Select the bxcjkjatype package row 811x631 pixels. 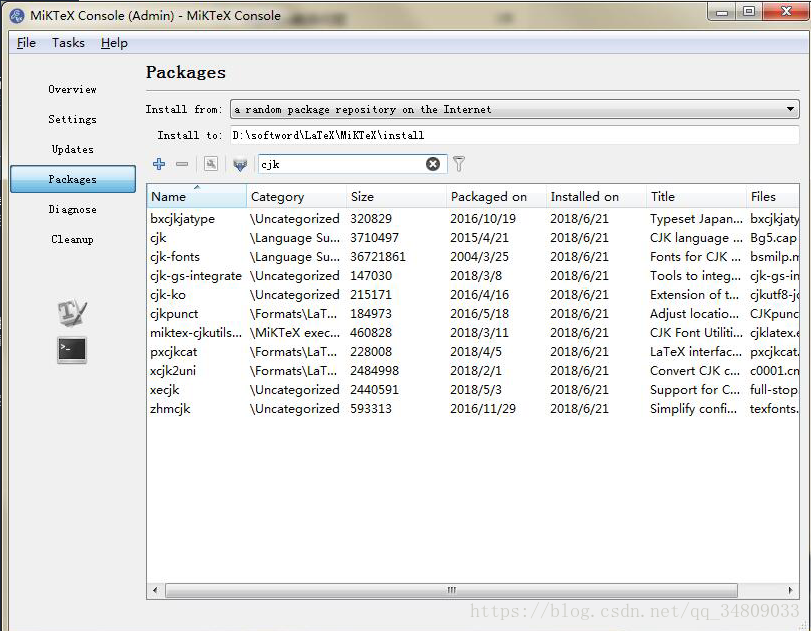coord(473,219)
